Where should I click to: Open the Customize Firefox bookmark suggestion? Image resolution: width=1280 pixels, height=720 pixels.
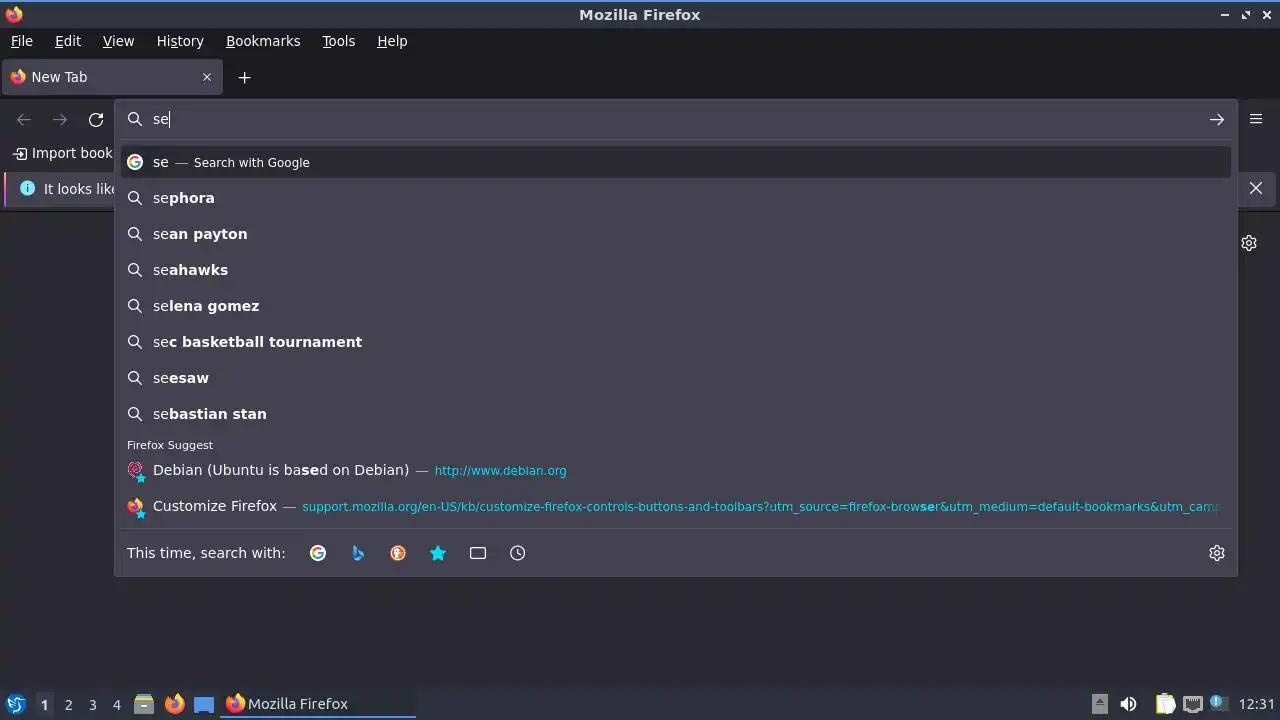[676, 506]
